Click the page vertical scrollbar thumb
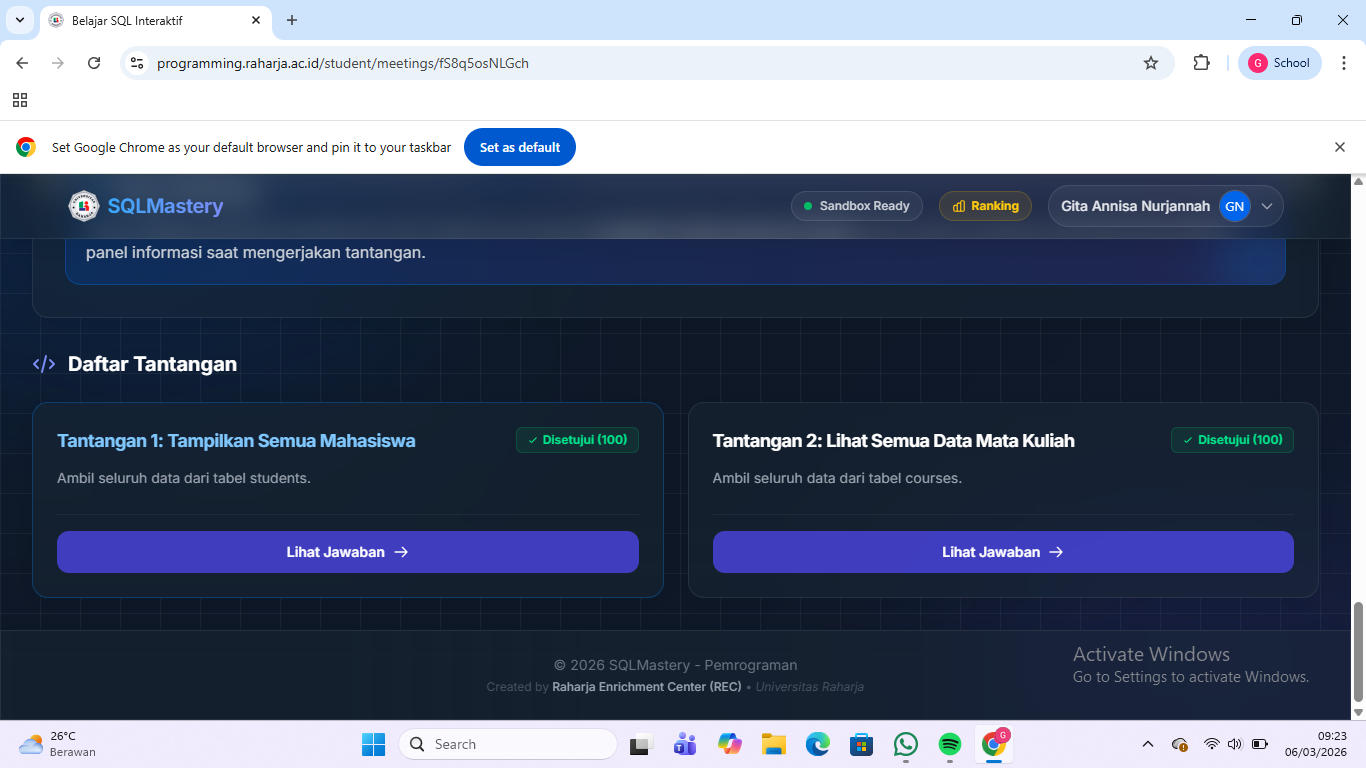This screenshot has height=768, width=1366. pyautogui.click(x=1358, y=652)
